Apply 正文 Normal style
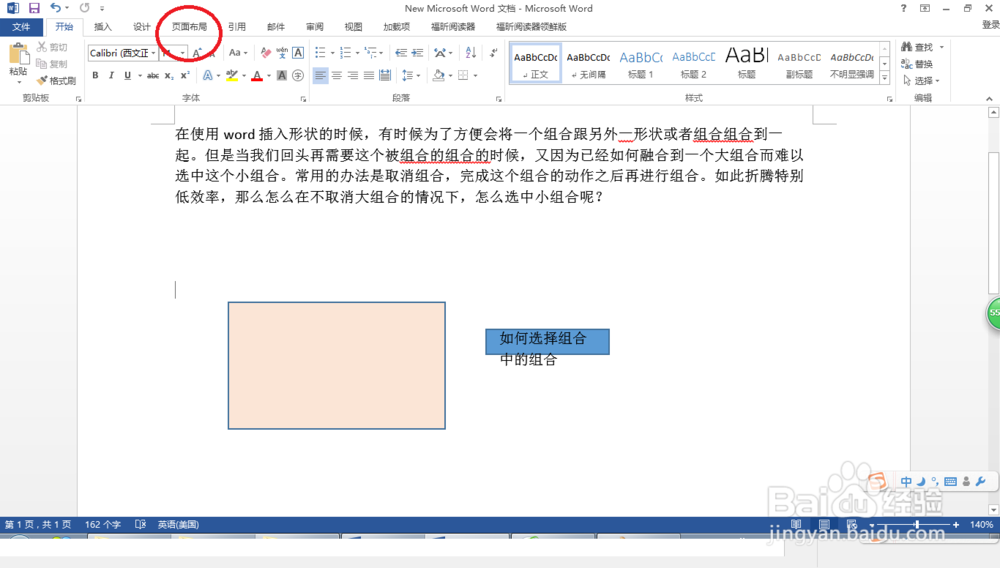 click(x=536, y=63)
